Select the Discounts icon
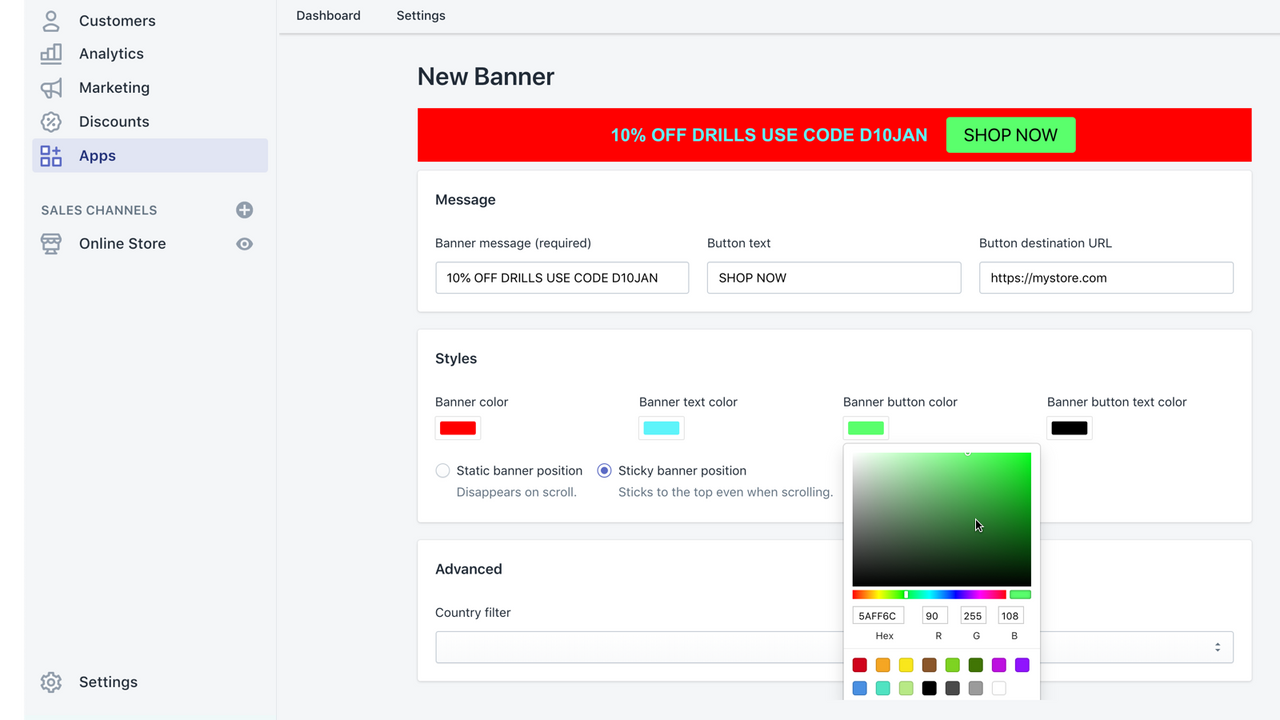The width and height of the screenshot is (1280, 720). (x=51, y=121)
